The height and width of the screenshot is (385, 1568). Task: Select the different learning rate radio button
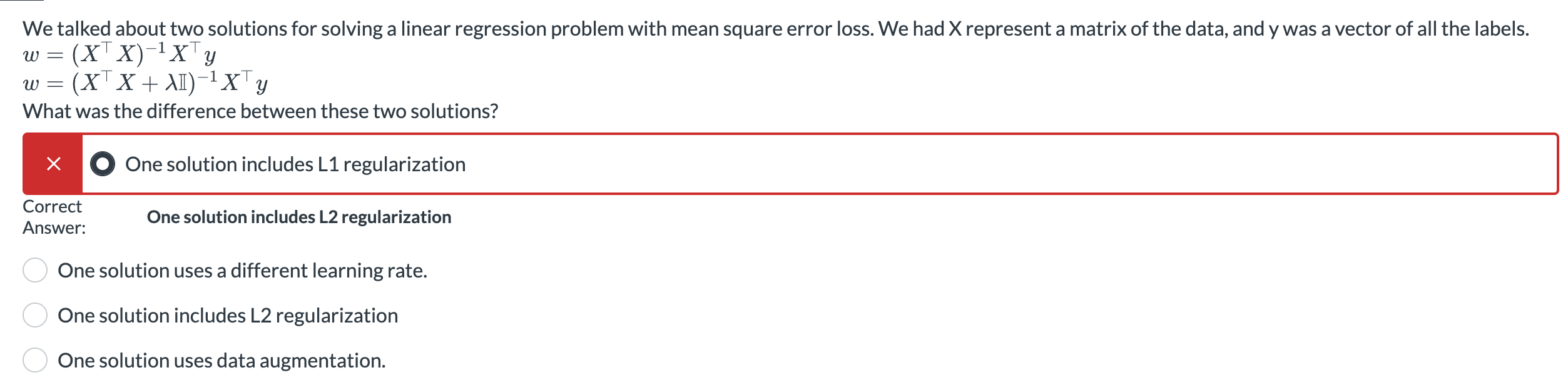click(35, 271)
